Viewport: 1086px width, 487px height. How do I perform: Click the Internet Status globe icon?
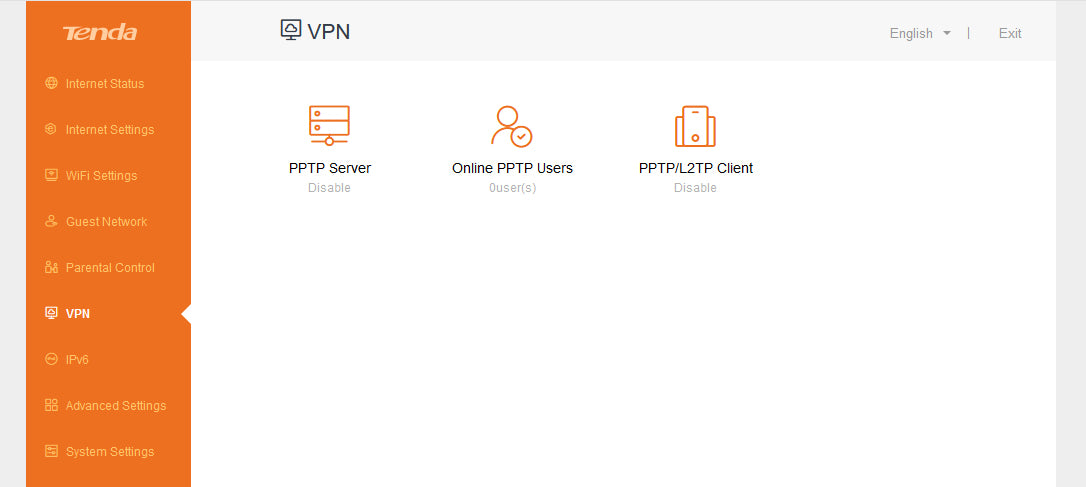pos(52,84)
